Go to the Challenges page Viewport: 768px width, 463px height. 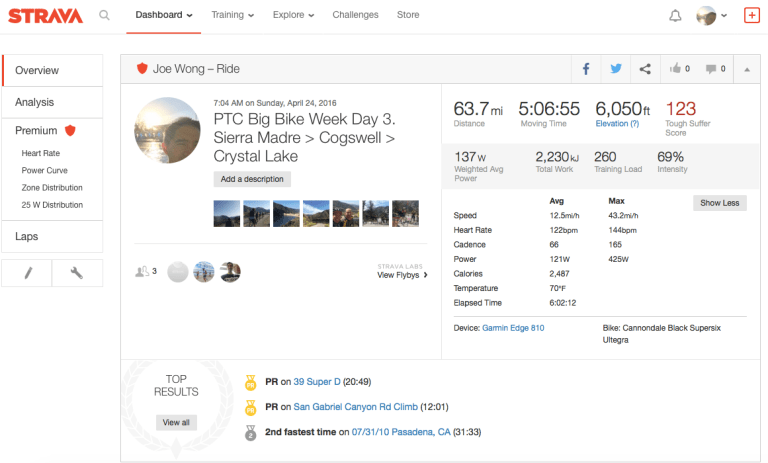click(x=355, y=16)
